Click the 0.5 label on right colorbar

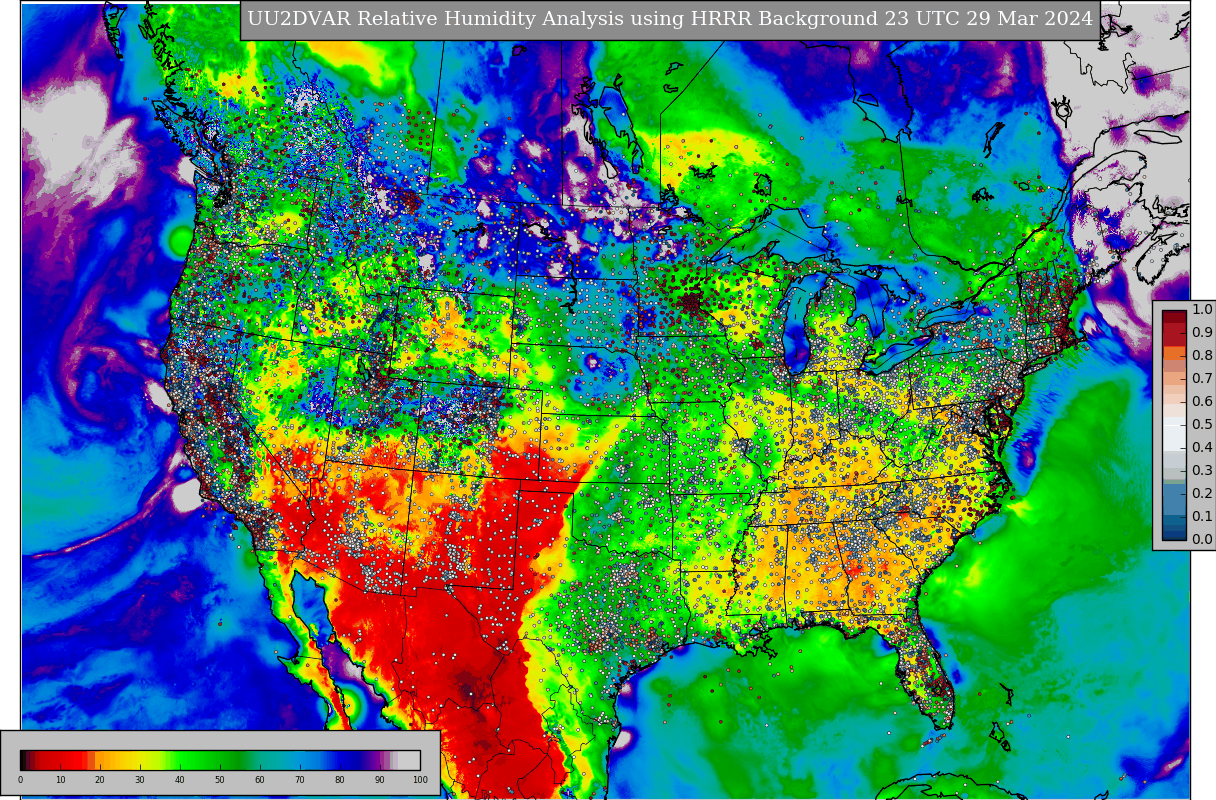pyautogui.click(x=1202, y=424)
